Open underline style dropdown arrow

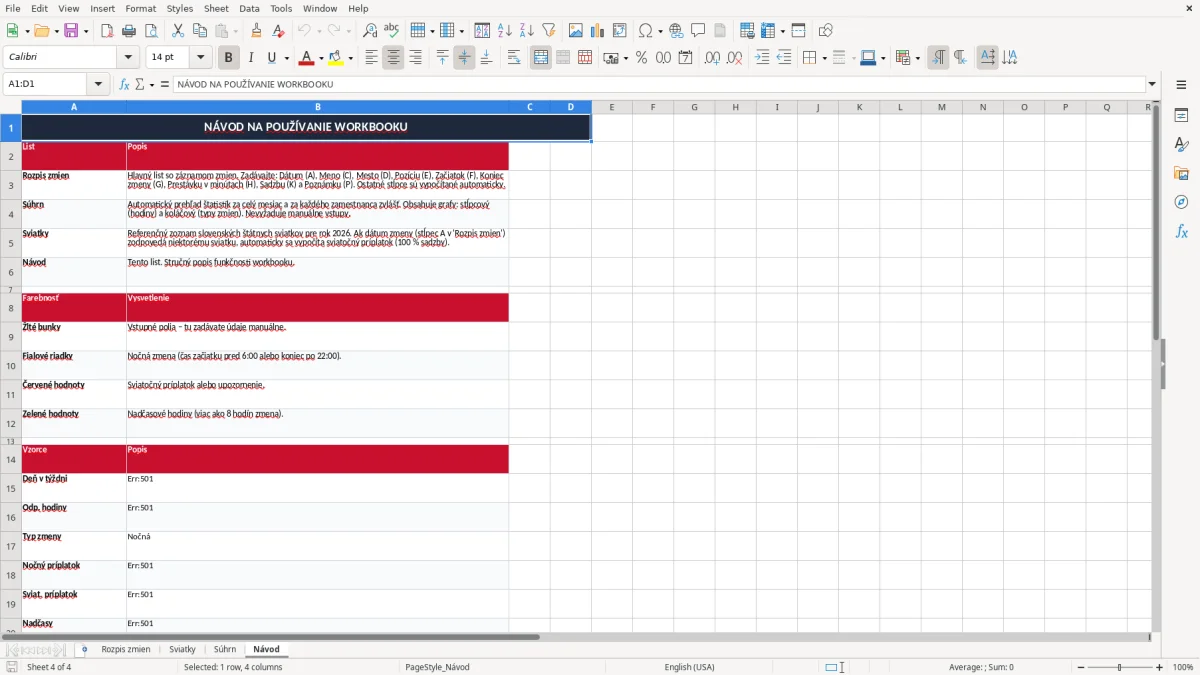[x=286, y=59]
